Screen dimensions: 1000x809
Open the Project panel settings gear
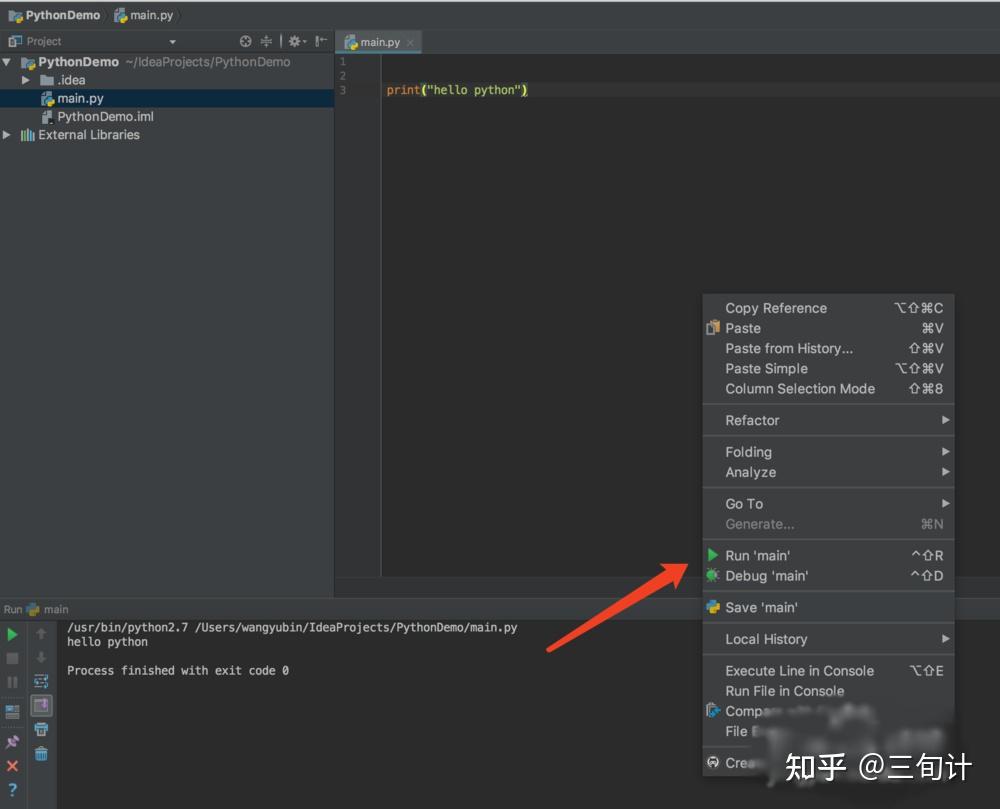click(x=295, y=41)
